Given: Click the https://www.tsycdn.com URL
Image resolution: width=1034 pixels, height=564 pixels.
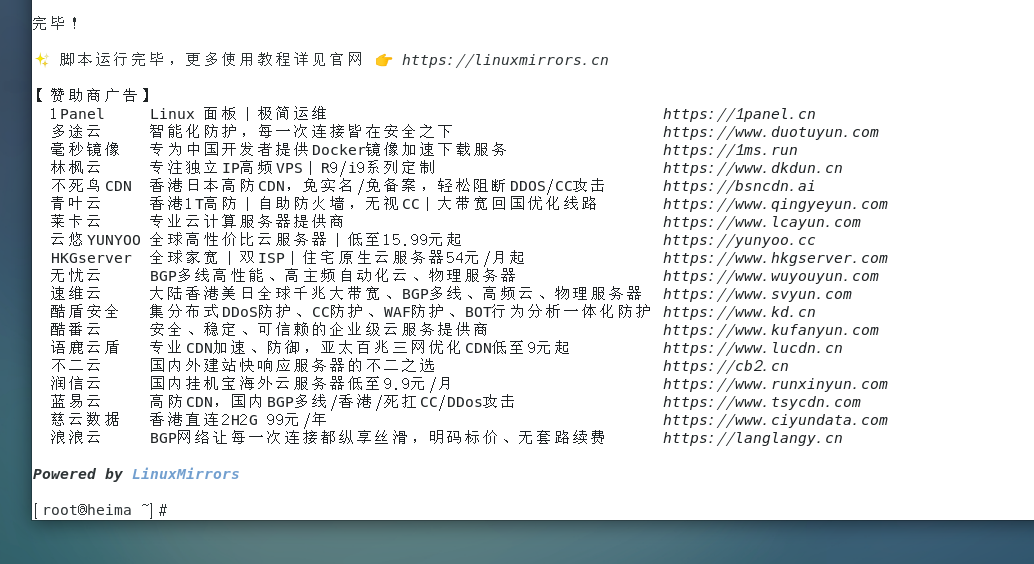Looking at the screenshot, I should 762,402.
